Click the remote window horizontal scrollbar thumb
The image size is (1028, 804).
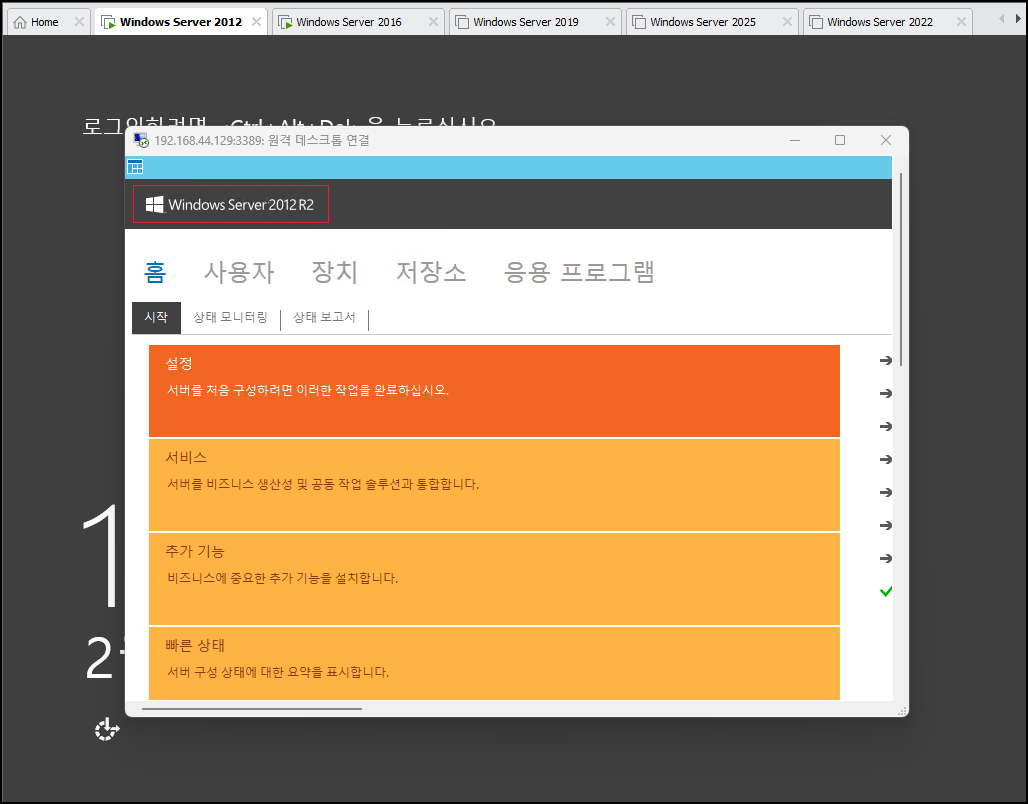252,709
